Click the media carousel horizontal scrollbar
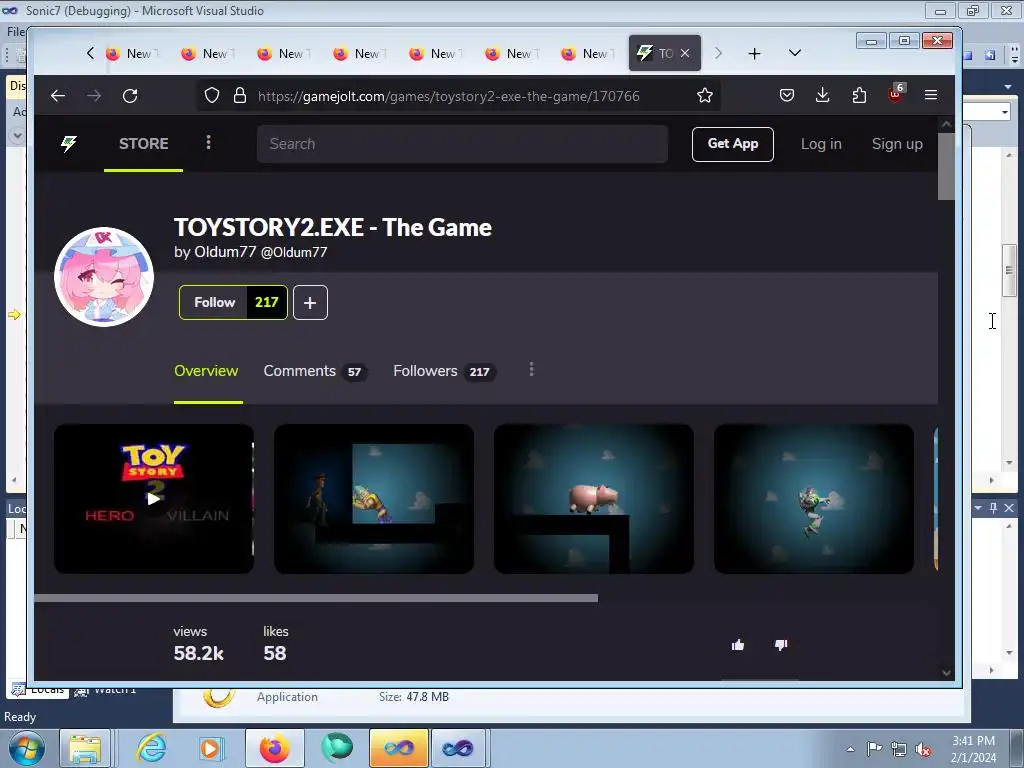Image resolution: width=1024 pixels, height=768 pixels. pyautogui.click(x=316, y=598)
